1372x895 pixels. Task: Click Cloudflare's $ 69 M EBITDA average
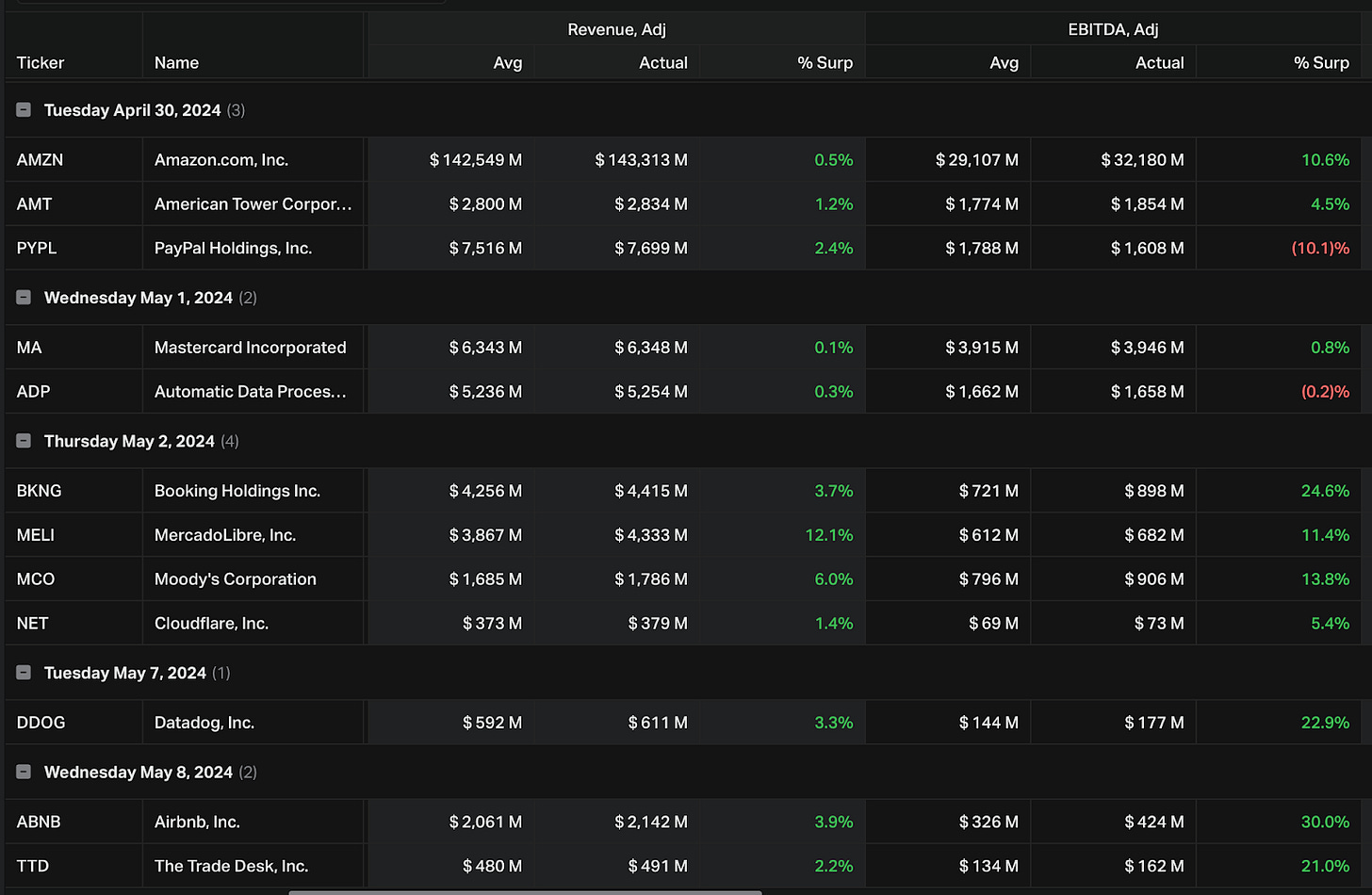[994, 624]
